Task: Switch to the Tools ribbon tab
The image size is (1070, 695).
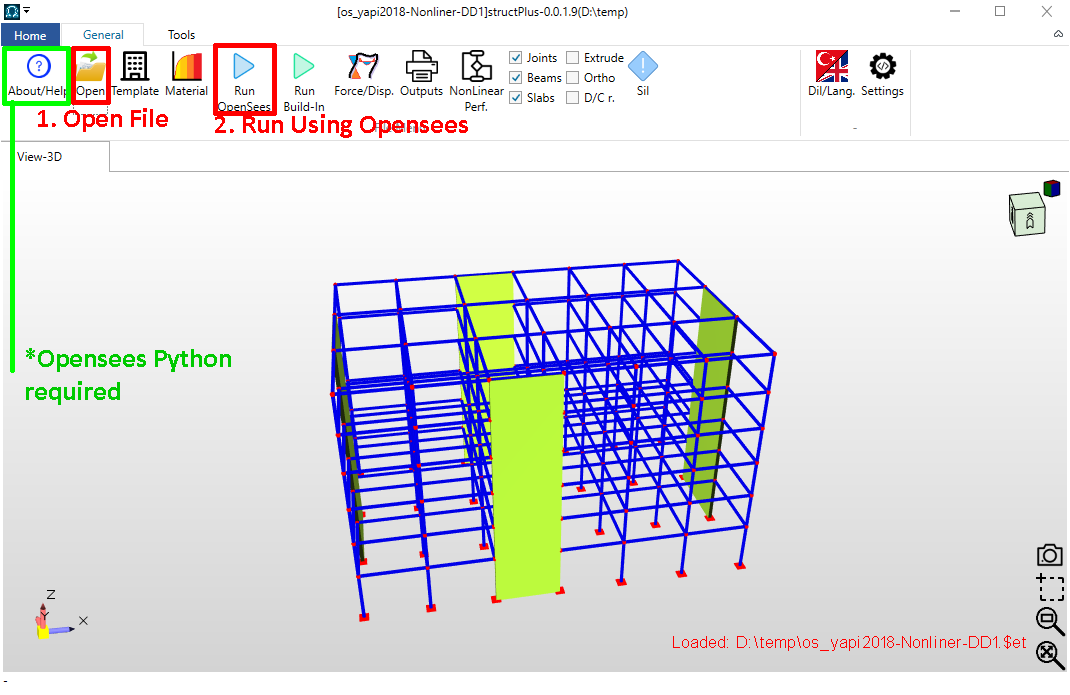Action: coord(182,35)
